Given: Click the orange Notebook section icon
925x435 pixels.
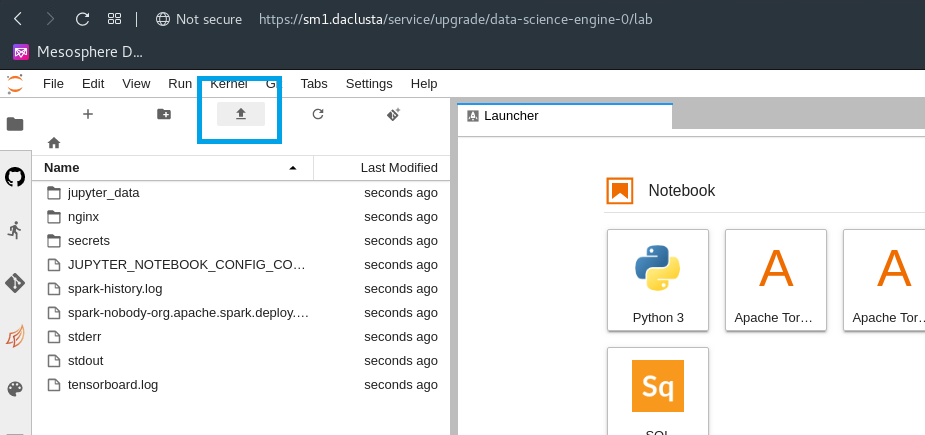Looking at the screenshot, I should 619,191.
